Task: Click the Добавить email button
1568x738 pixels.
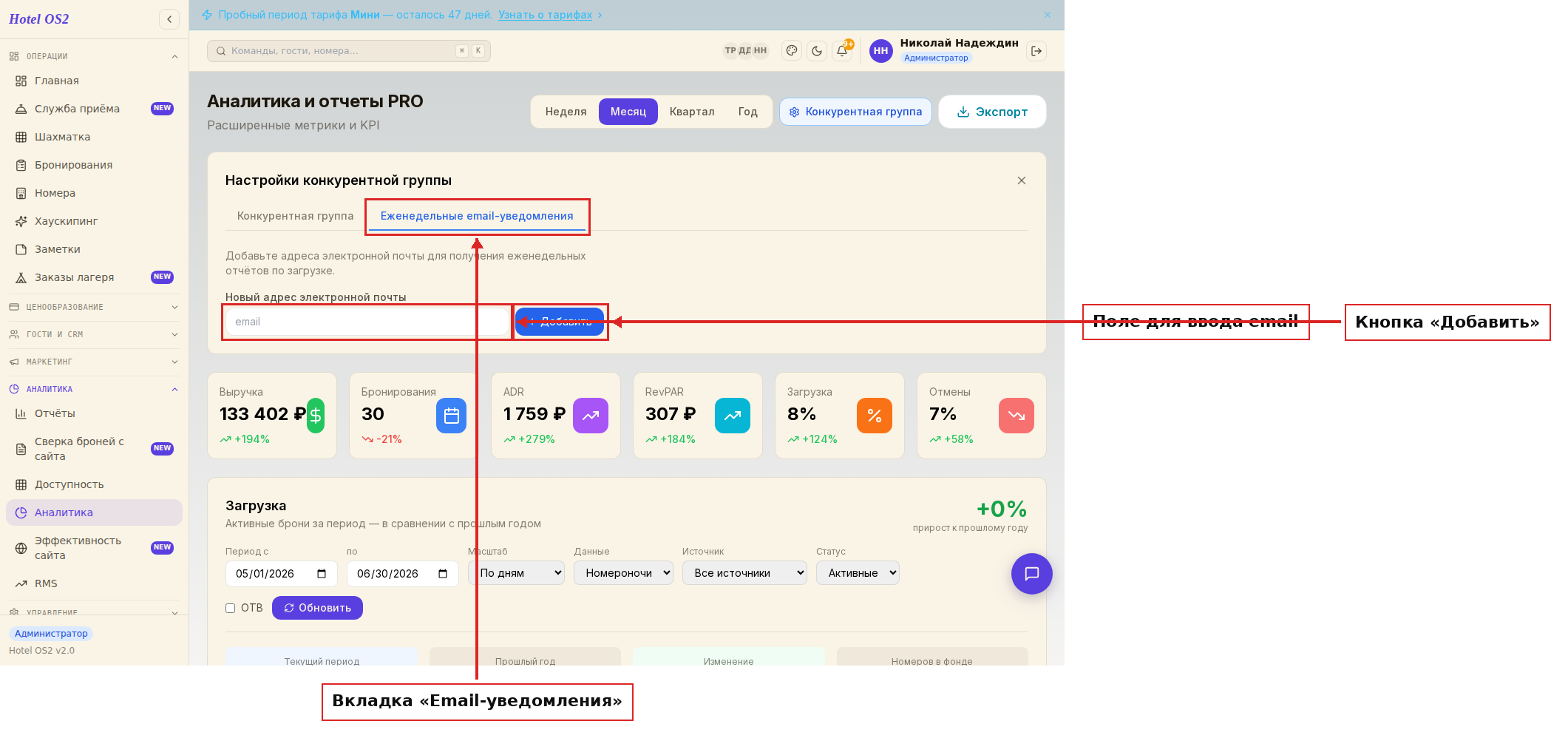Action: point(560,322)
